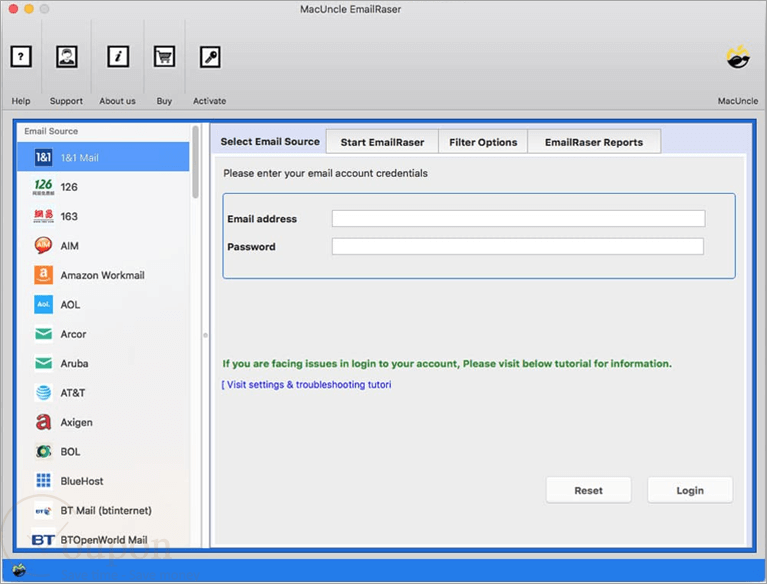Open the About us info icon
The image size is (767, 584).
click(x=118, y=57)
